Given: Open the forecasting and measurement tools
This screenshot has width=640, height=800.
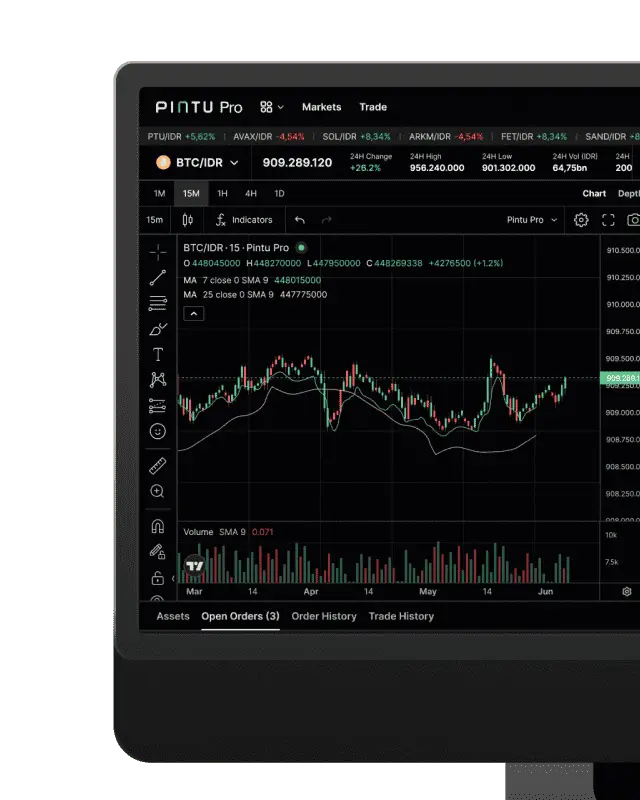Looking at the screenshot, I should coord(158,406).
